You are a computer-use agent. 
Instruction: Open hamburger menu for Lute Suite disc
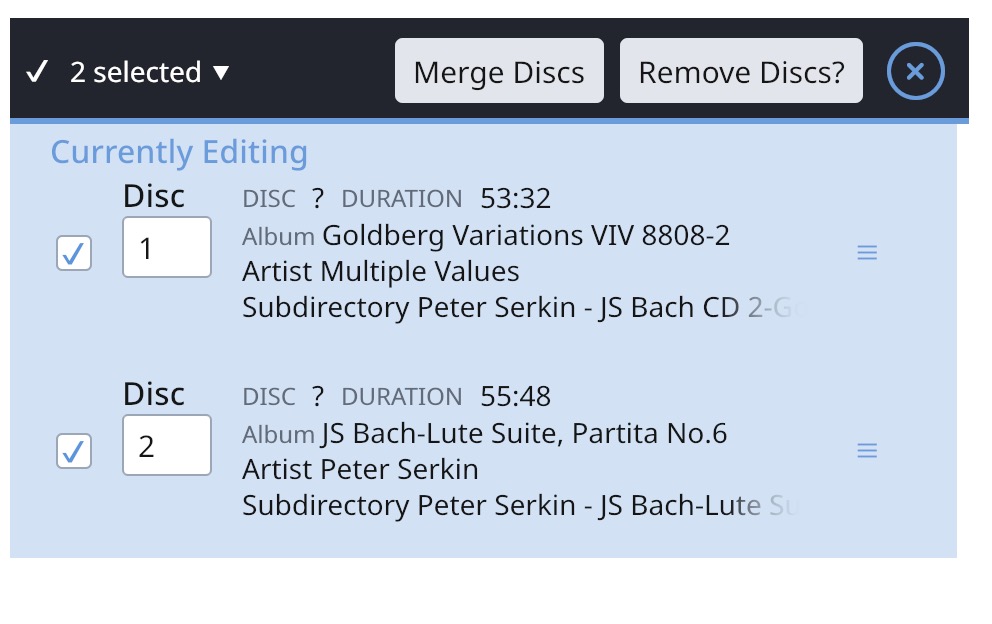click(867, 451)
